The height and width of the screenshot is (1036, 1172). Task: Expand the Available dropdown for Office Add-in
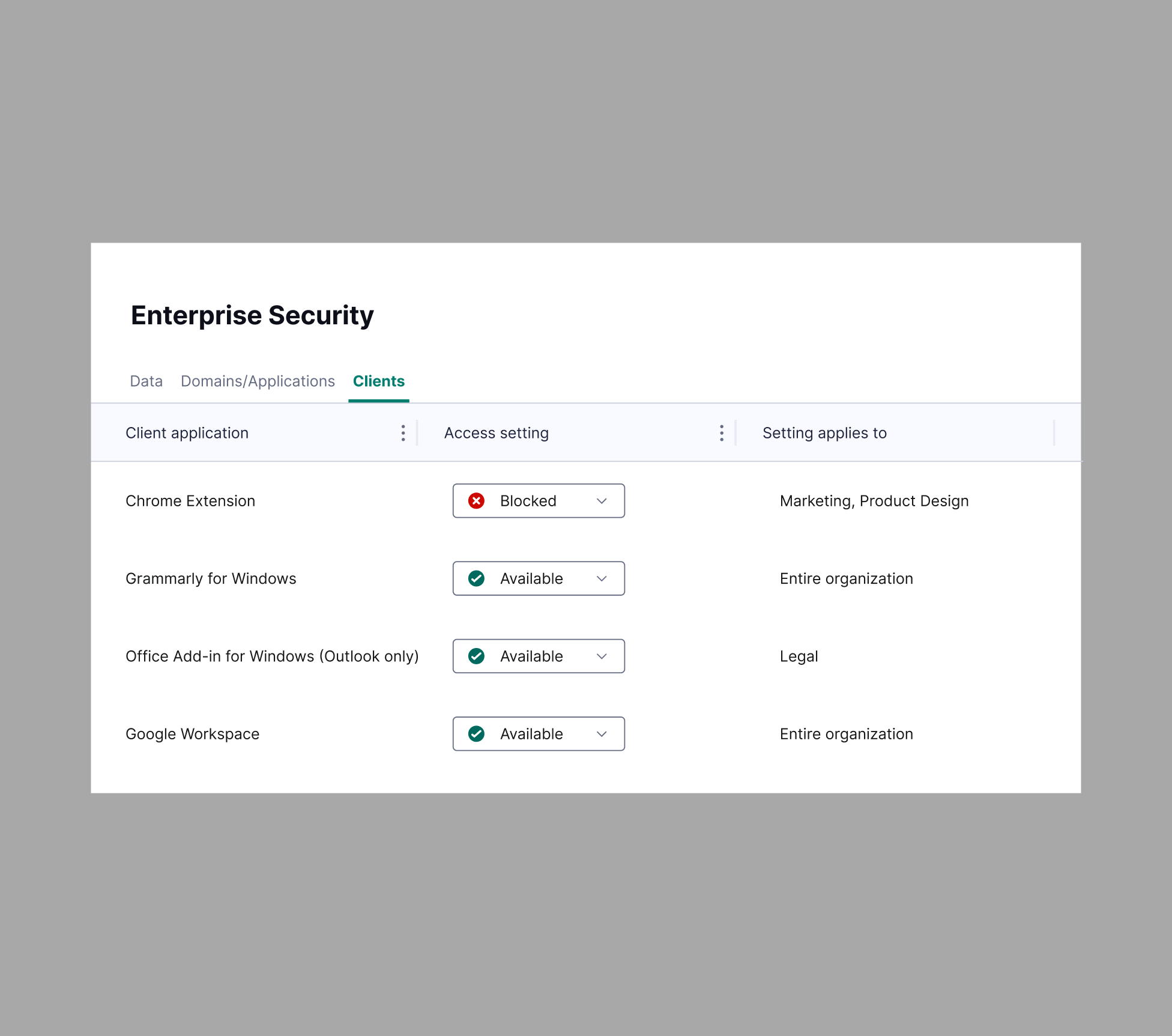[x=602, y=656]
